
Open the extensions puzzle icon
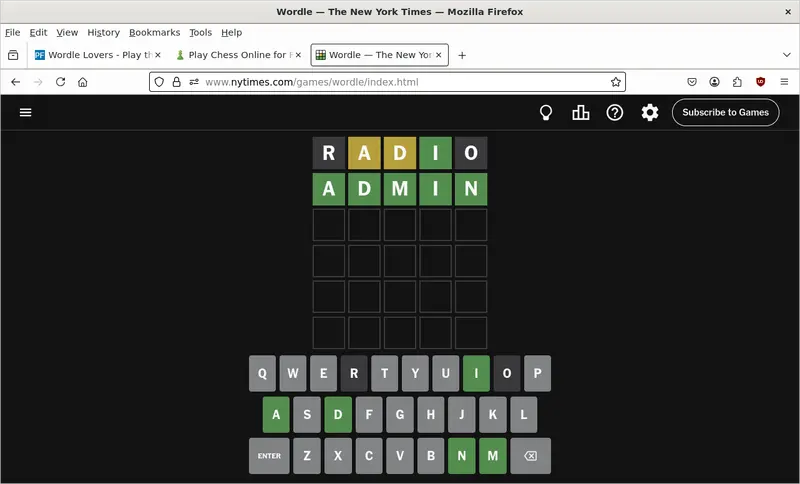737,82
